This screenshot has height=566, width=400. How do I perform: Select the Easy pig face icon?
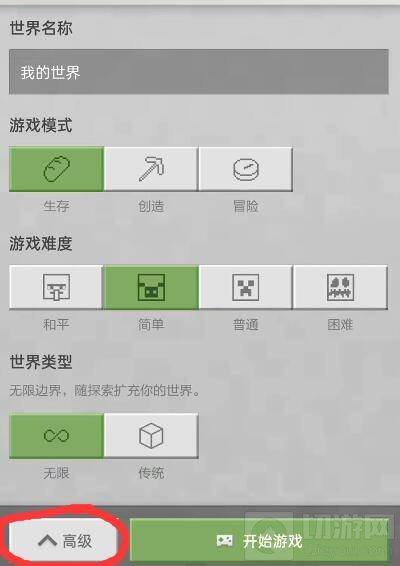pos(151,287)
